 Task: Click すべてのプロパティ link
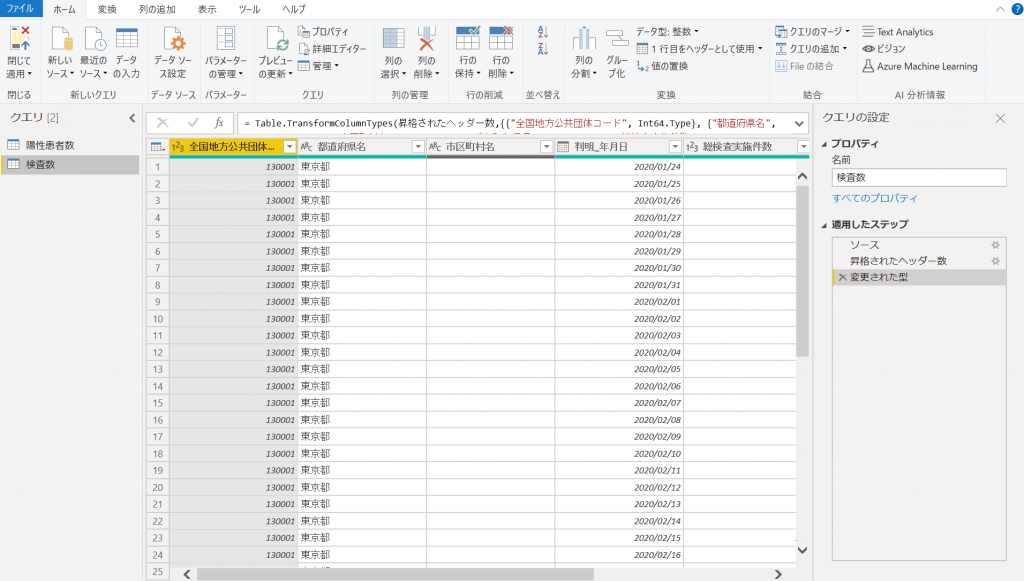tap(874, 198)
